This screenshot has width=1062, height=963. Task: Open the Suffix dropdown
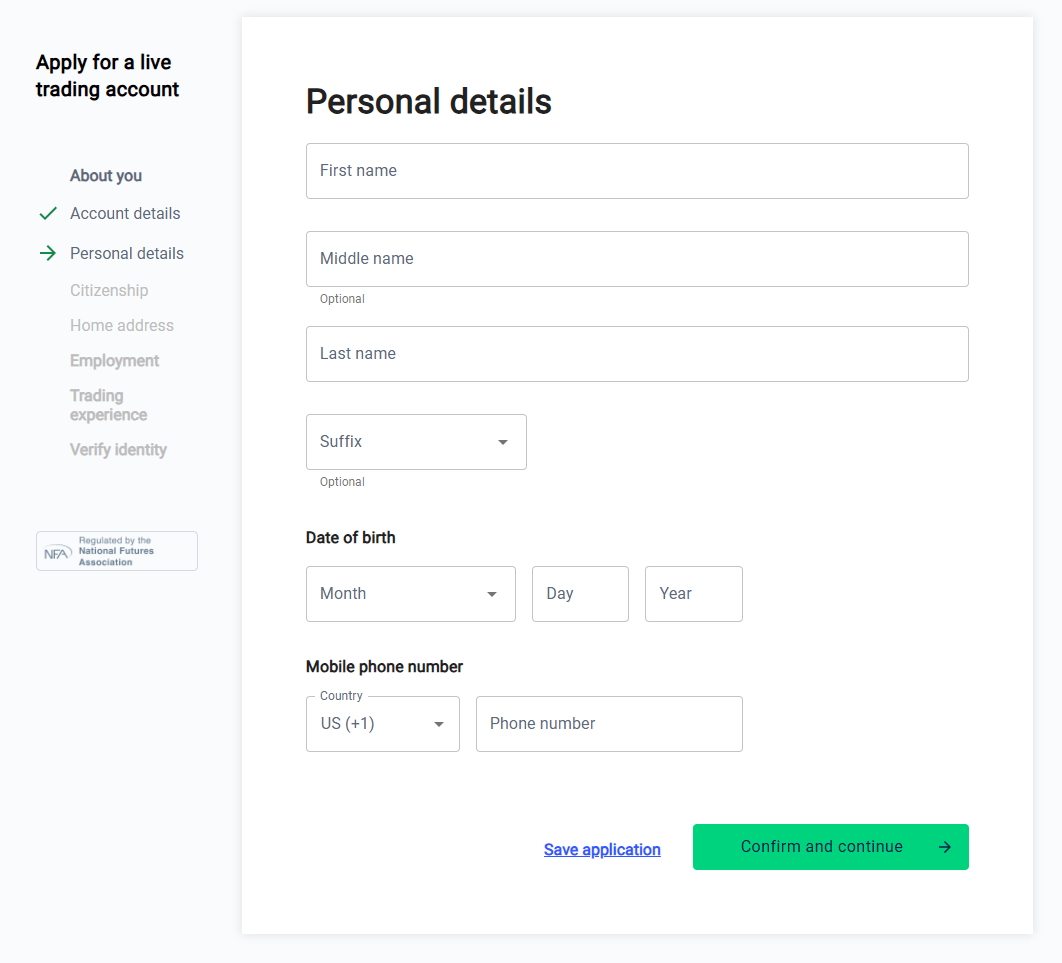point(416,442)
